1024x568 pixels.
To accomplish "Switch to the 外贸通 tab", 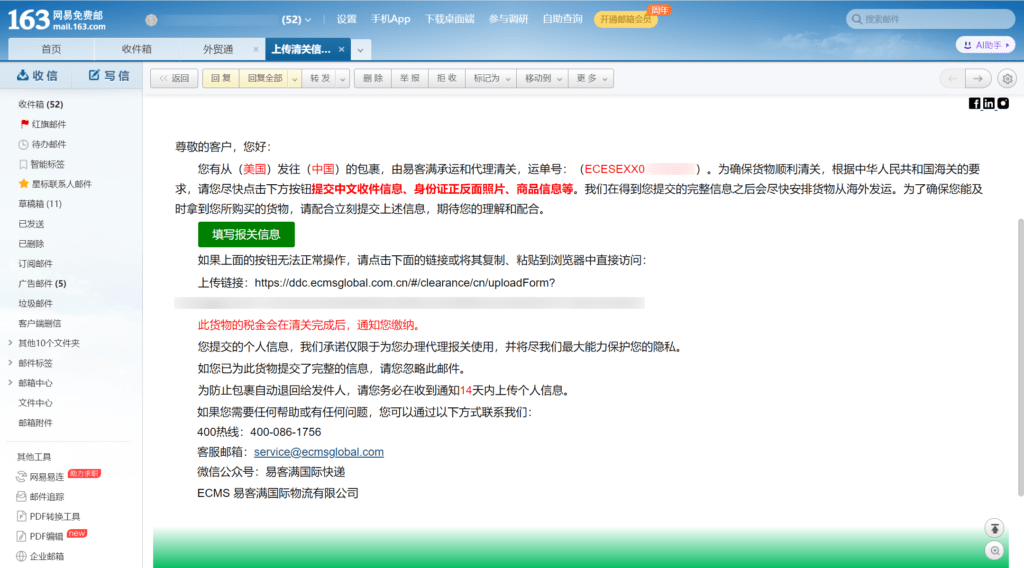I will click(x=218, y=49).
